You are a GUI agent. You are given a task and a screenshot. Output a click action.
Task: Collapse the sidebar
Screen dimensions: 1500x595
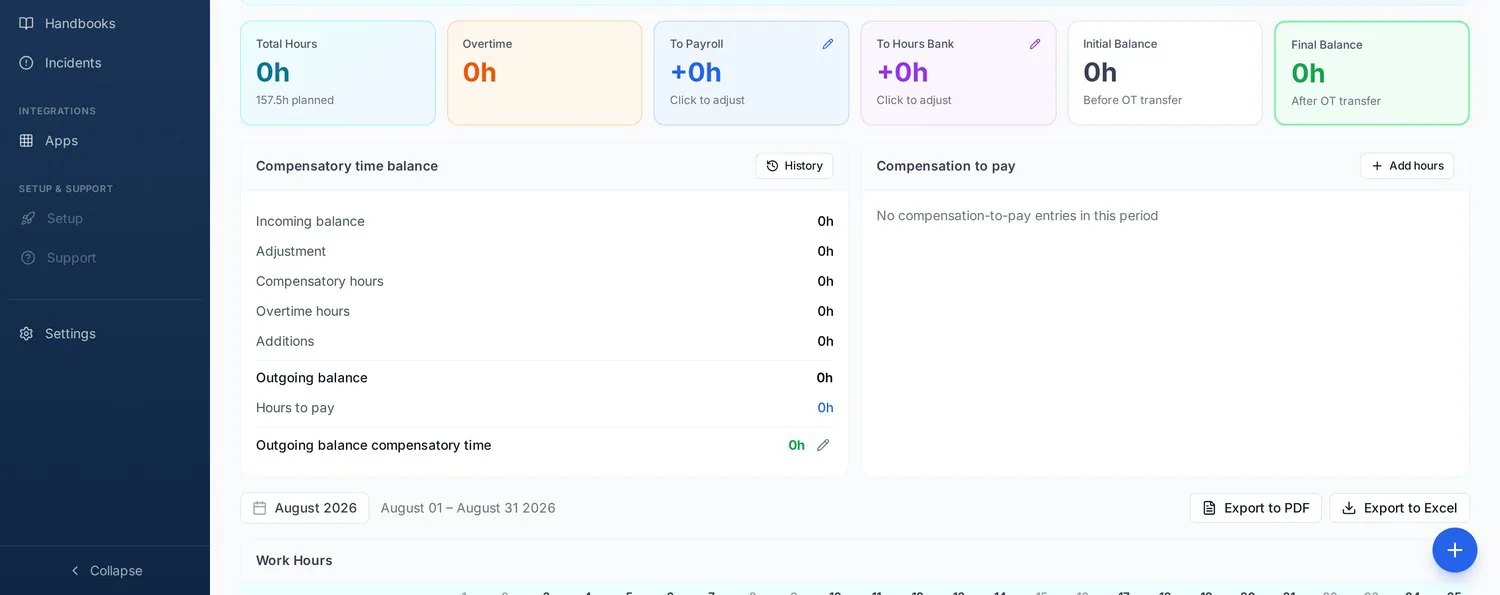[105, 570]
